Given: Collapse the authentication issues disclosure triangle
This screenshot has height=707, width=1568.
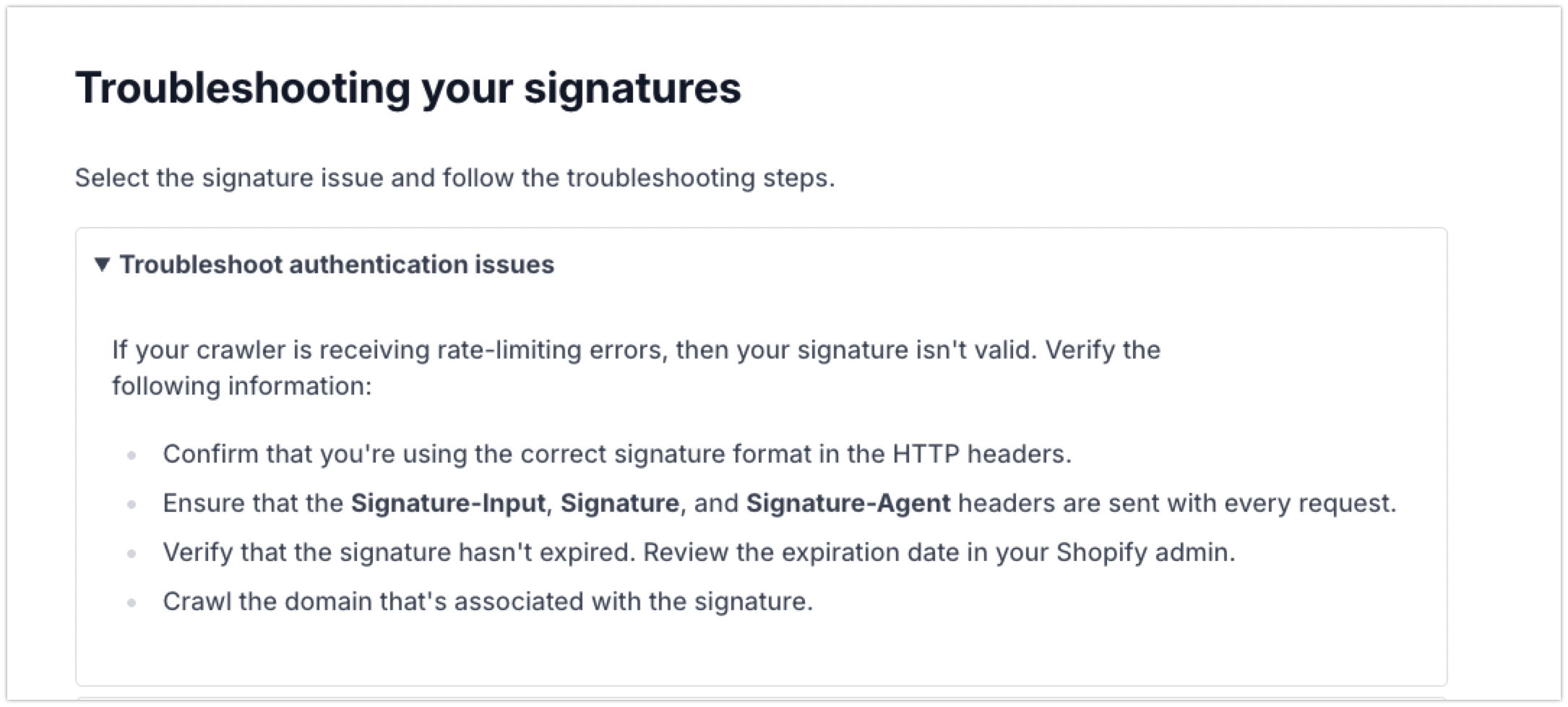Looking at the screenshot, I should [102, 265].
